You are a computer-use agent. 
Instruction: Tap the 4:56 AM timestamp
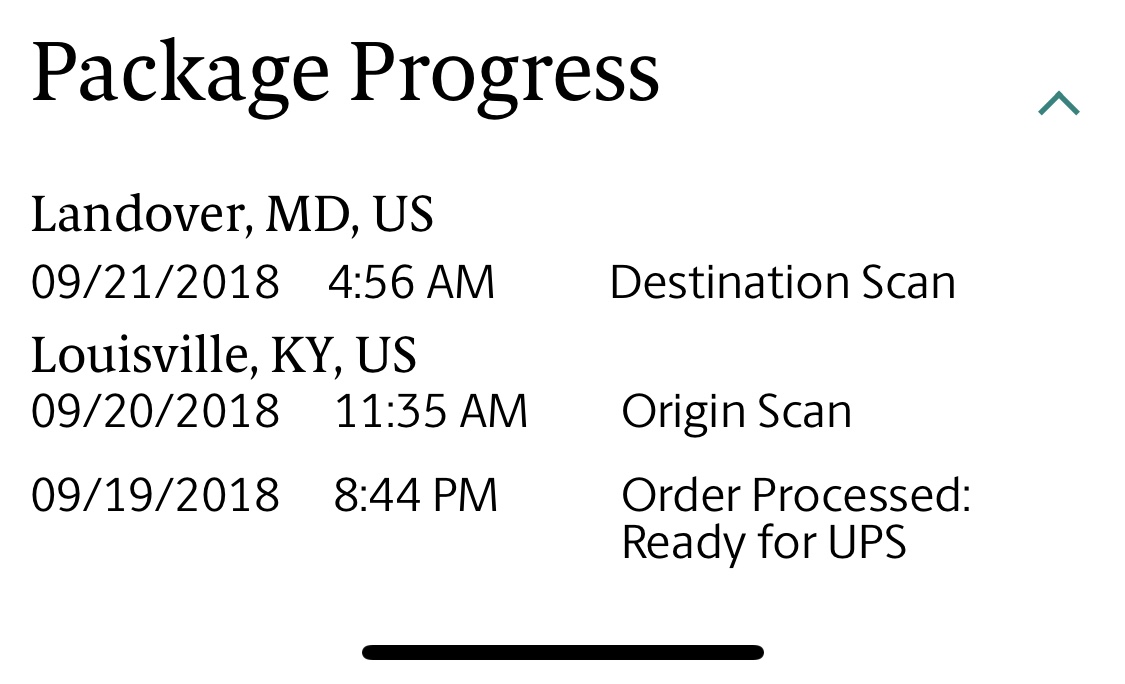[411, 283]
